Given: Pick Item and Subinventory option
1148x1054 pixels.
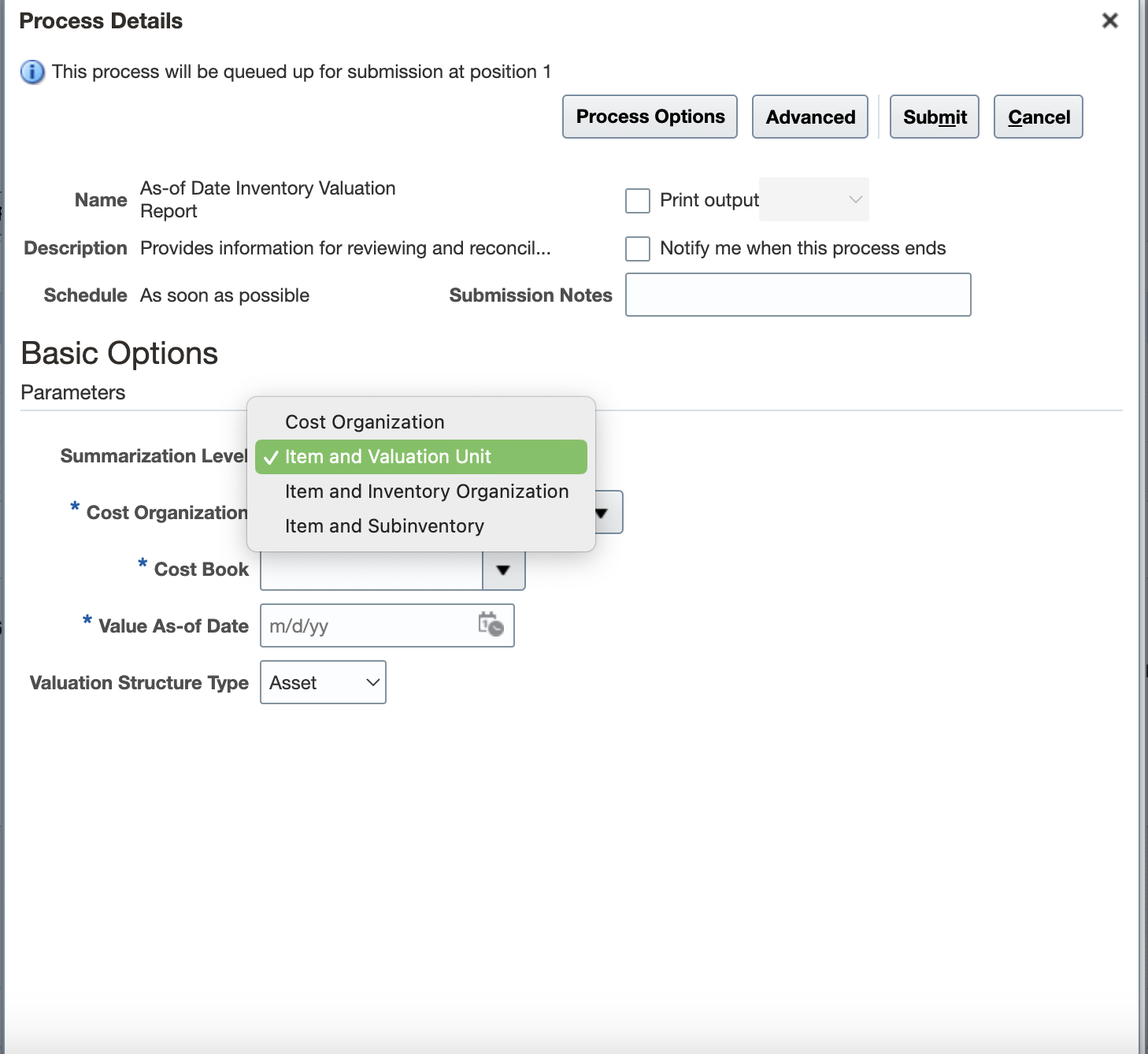Looking at the screenshot, I should pos(384,526).
